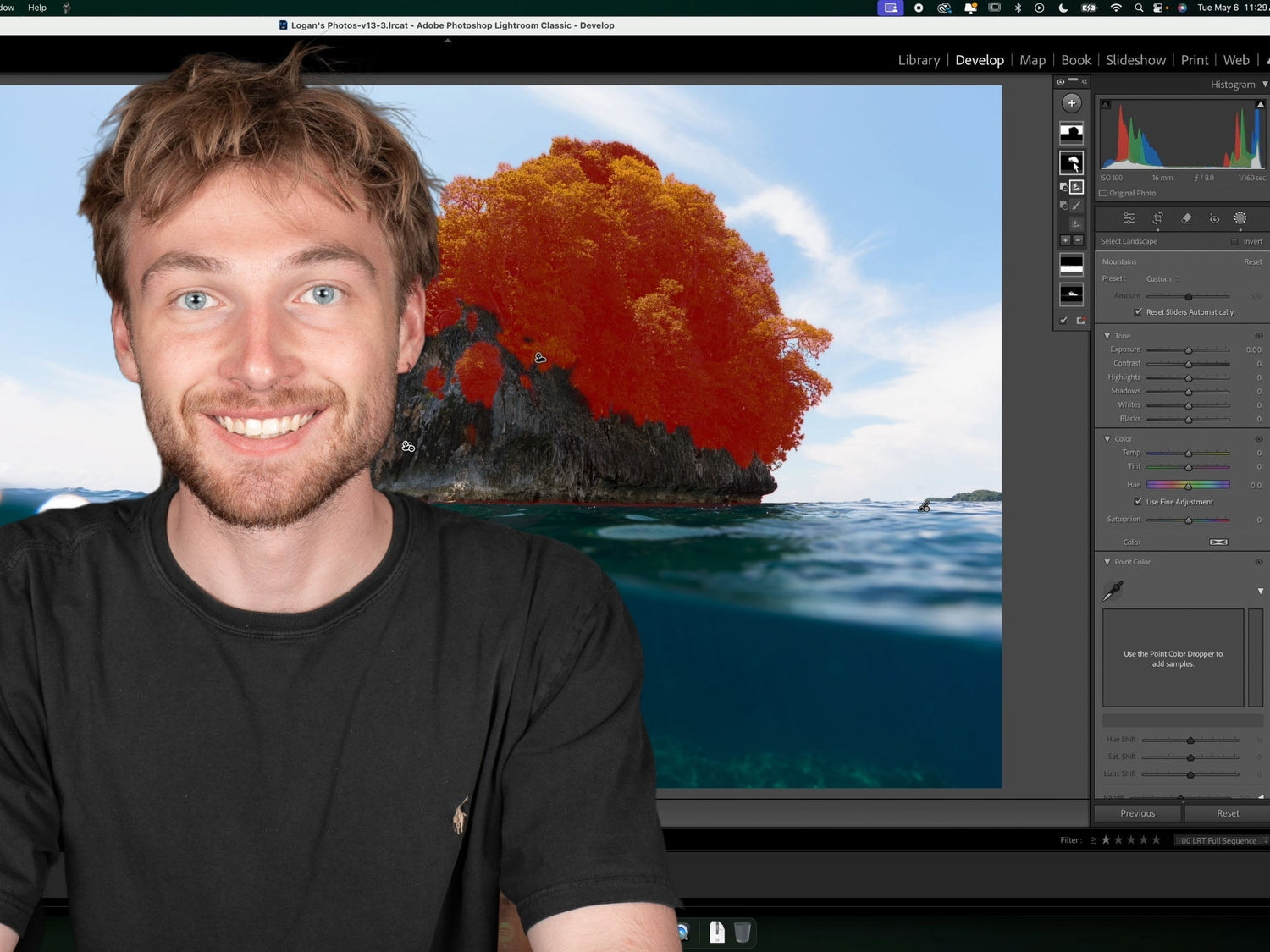
Task: Select the Healing Remove tool
Action: (x=1186, y=219)
